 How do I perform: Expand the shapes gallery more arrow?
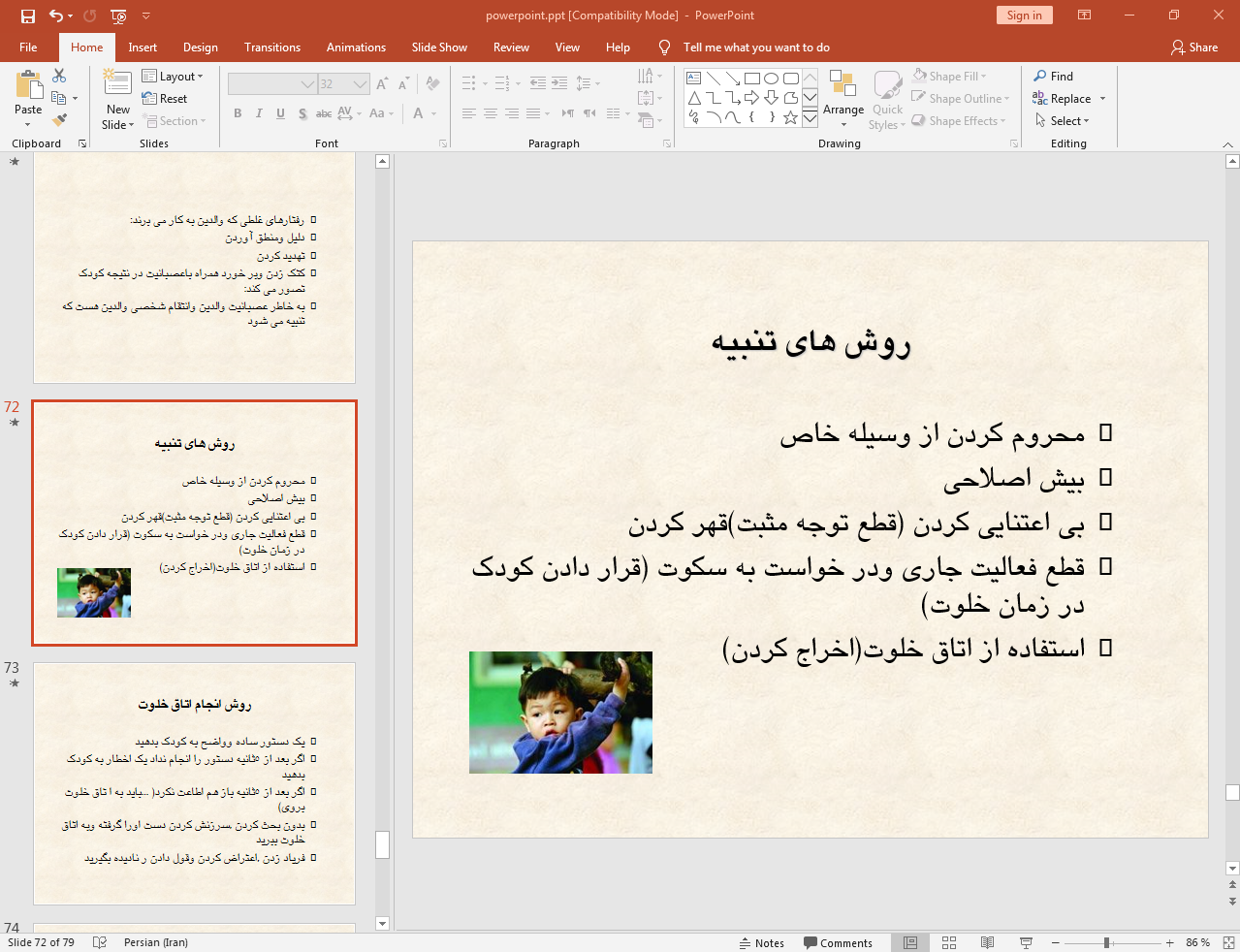[810, 117]
